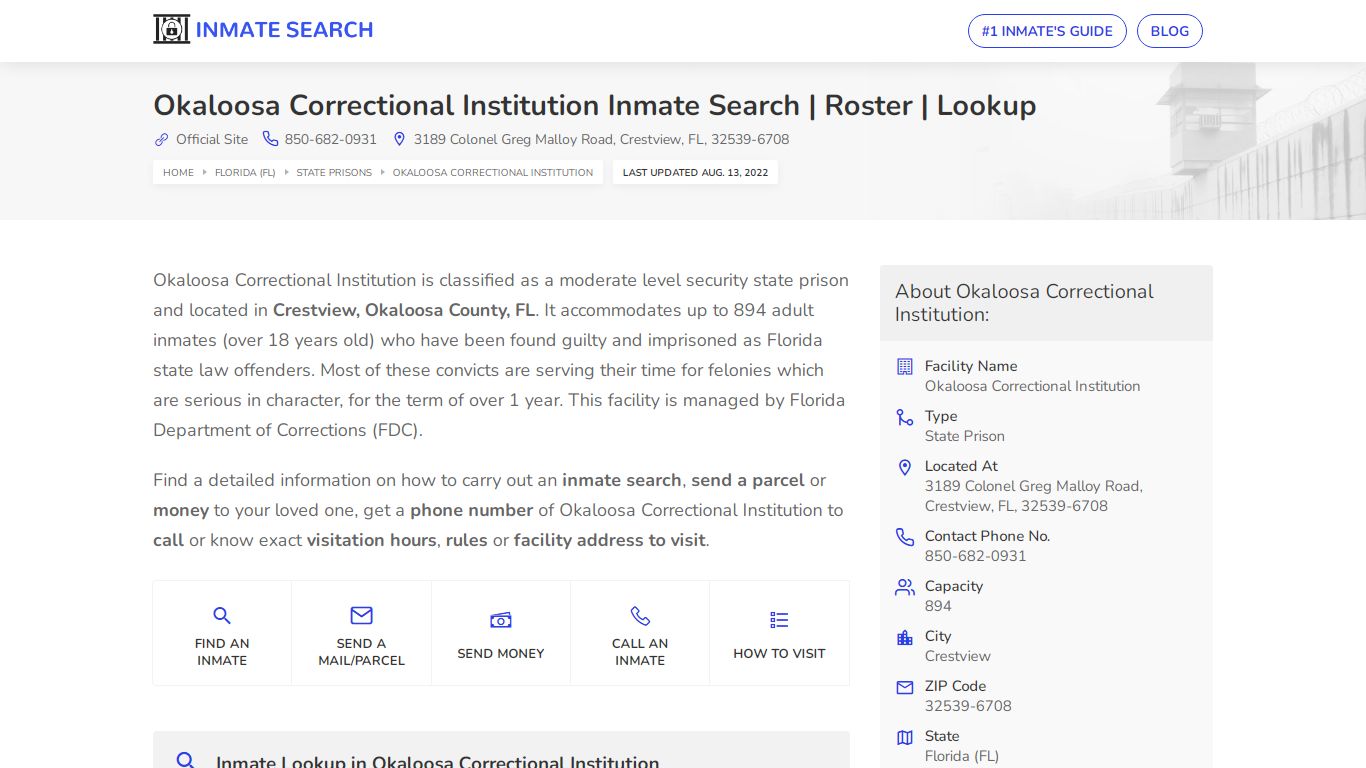Click the building icon next to Facility Name
The image size is (1366, 768).
905,367
